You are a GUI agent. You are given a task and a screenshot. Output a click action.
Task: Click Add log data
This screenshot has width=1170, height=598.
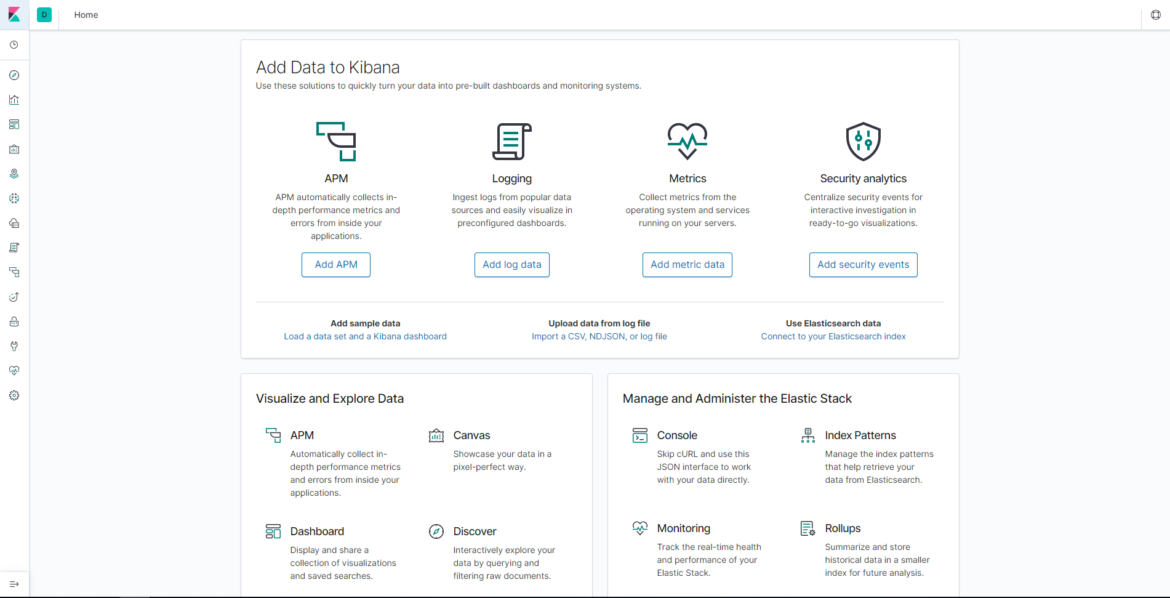click(x=511, y=264)
